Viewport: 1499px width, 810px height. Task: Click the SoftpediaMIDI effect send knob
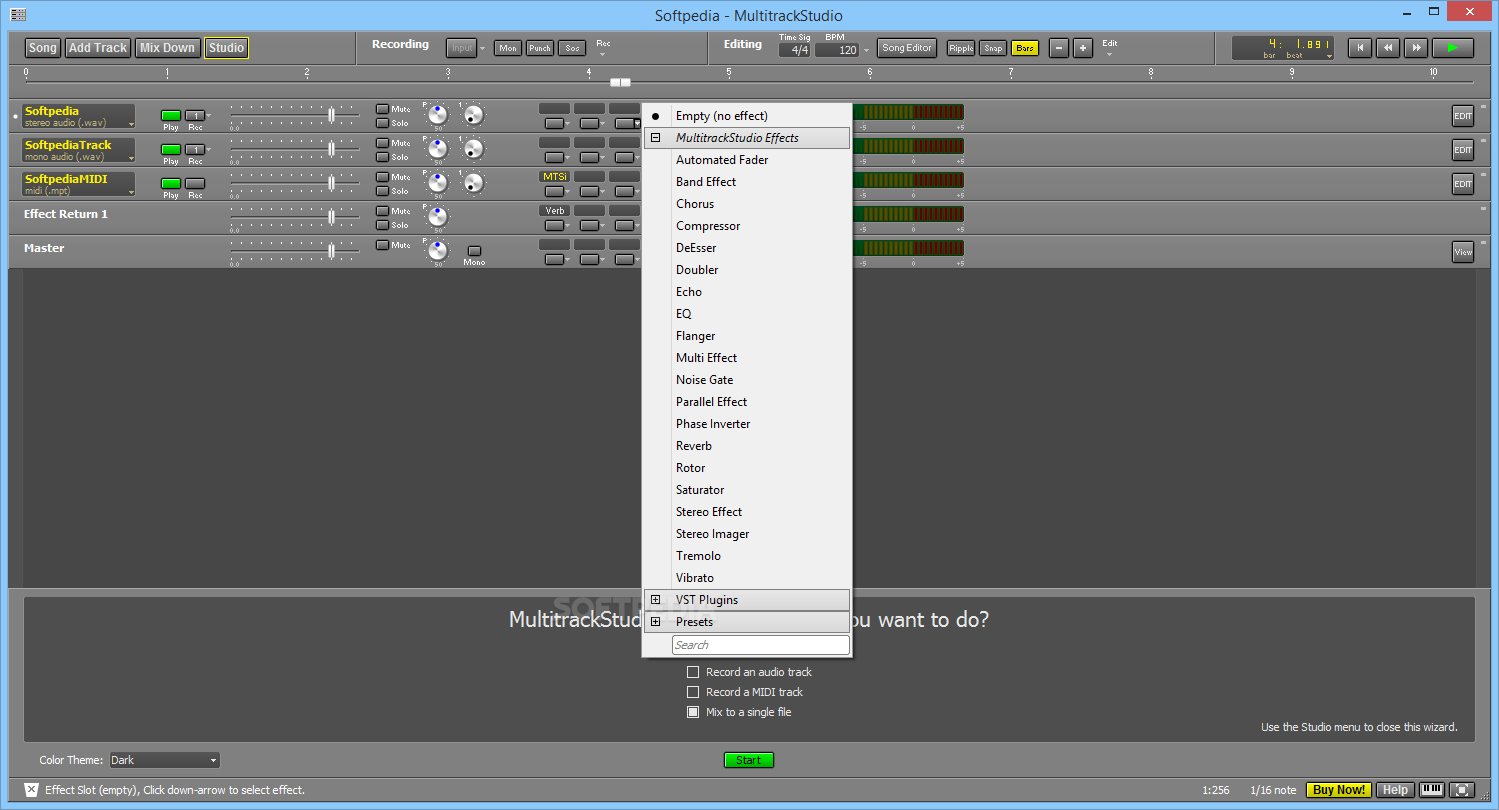(x=473, y=183)
